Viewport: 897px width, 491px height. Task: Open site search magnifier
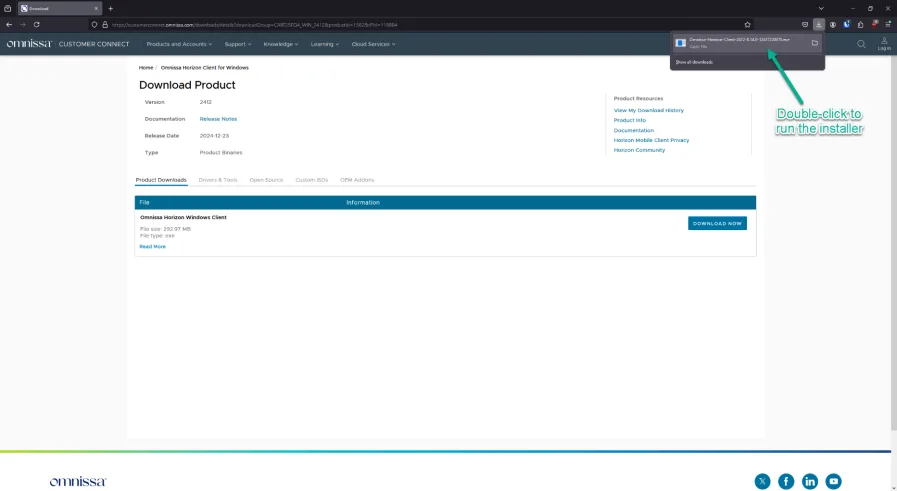861,44
